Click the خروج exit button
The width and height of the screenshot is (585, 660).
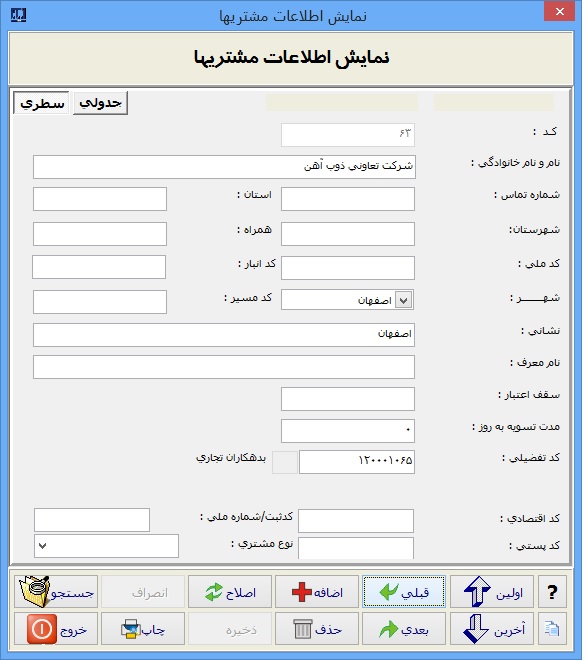[56, 628]
